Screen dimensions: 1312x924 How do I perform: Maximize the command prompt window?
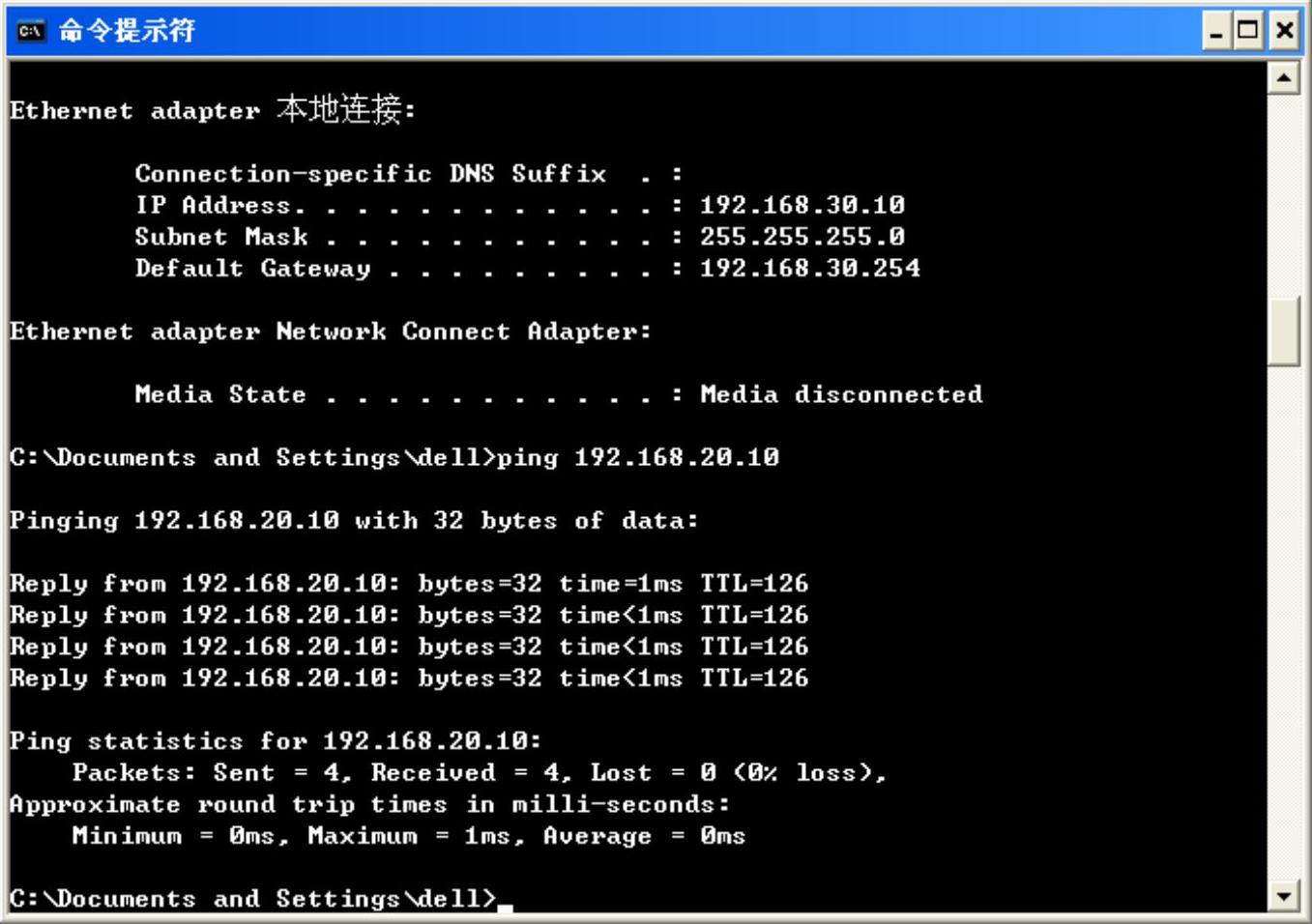tap(1249, 31)
